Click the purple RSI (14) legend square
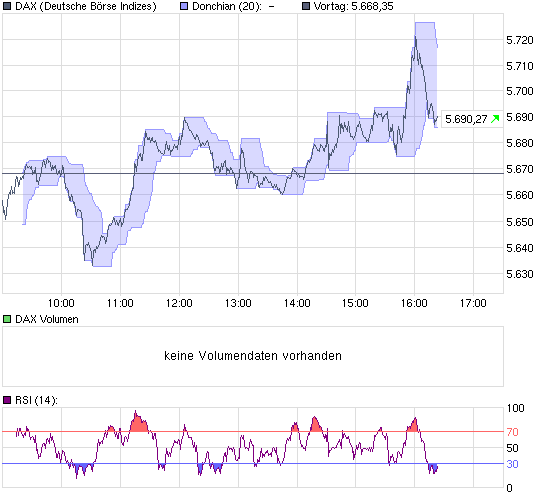The width and height of the screenshot is (545, 496). (x=7, y=400)
